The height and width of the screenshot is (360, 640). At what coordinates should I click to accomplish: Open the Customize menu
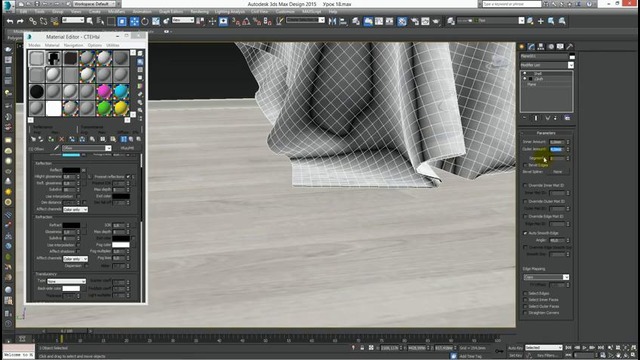(x=285, y=11)
